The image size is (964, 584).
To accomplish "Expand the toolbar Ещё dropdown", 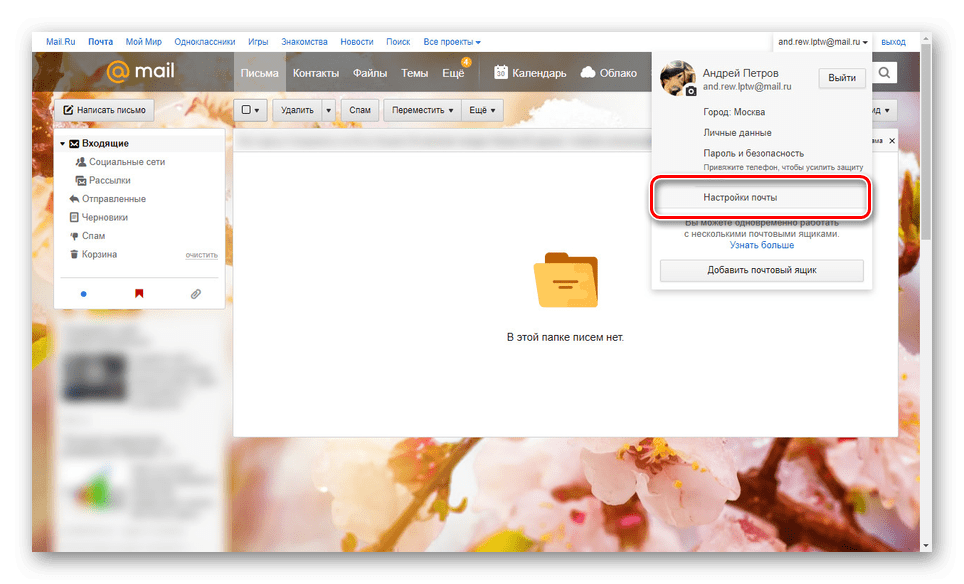I will coord(483,110).
